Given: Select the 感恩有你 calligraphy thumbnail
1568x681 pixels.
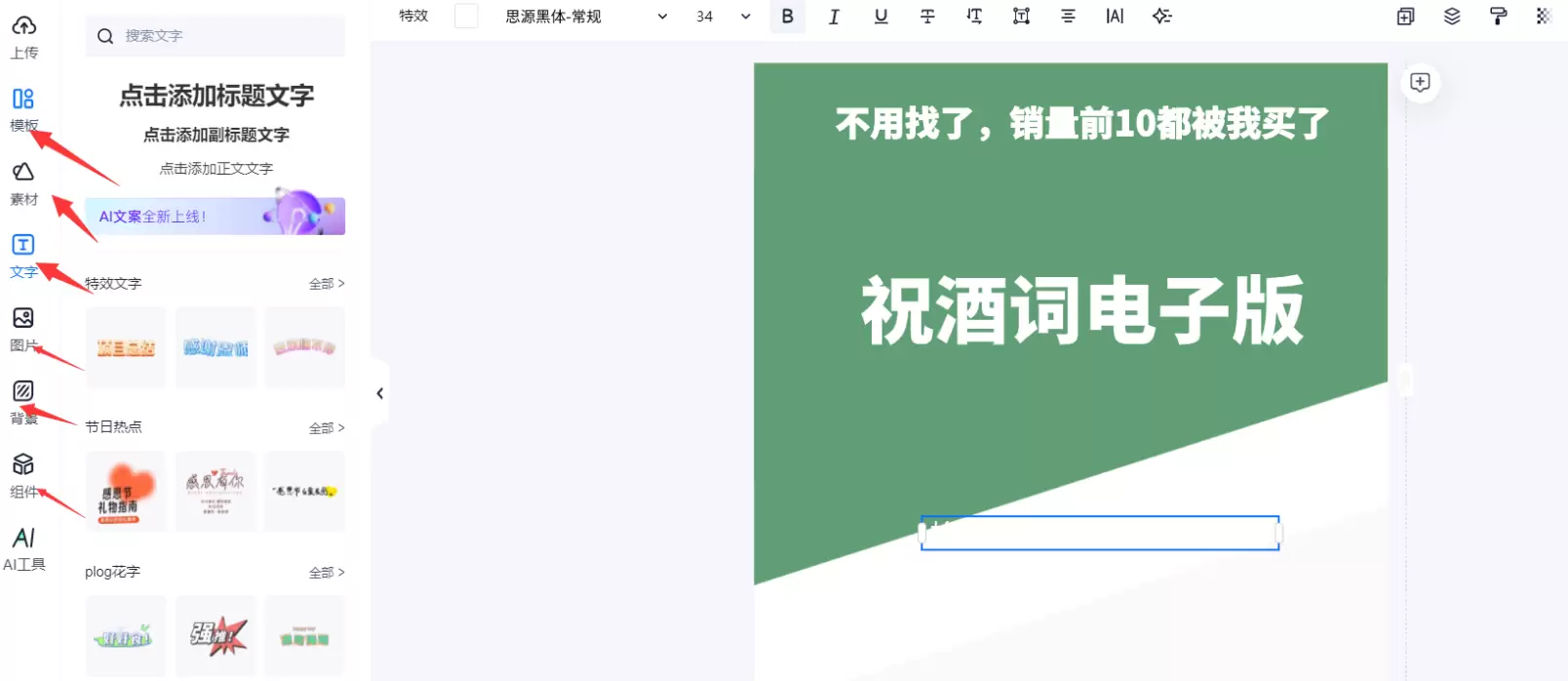Looking at the screenshot, I should [216, 492].
